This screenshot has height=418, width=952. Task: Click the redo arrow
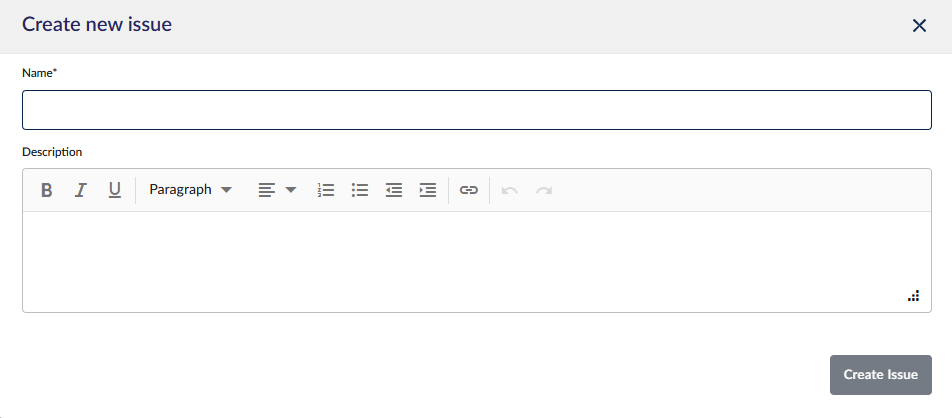tap(544, 190)
